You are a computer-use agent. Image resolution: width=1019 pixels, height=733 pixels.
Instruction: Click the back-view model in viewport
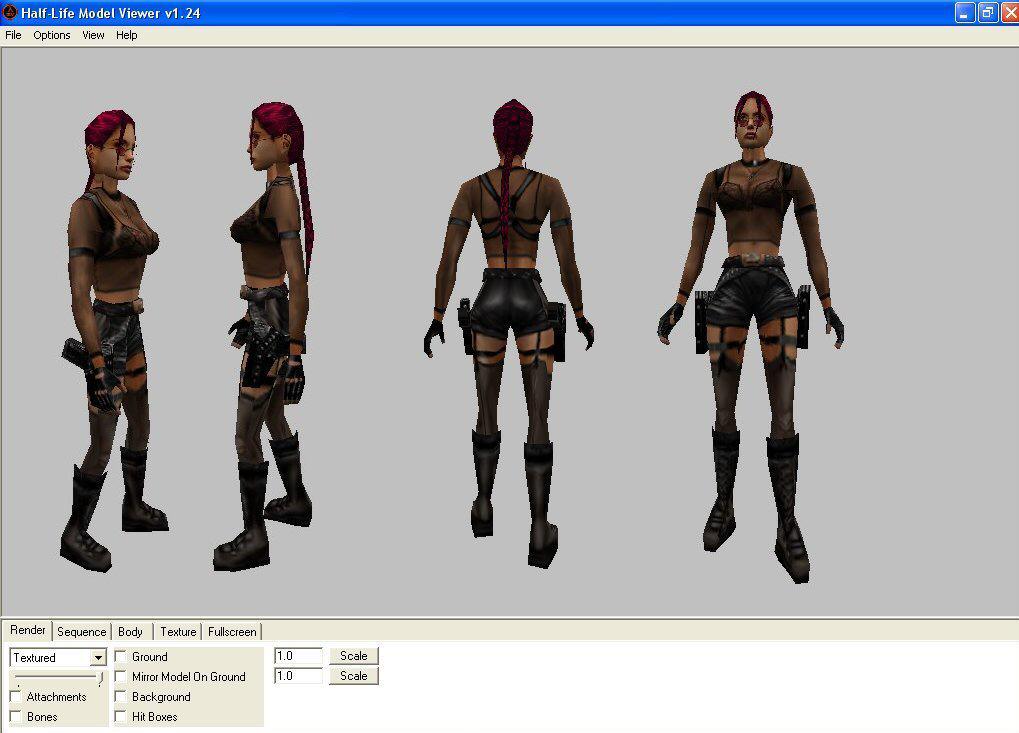click(509, 331)
